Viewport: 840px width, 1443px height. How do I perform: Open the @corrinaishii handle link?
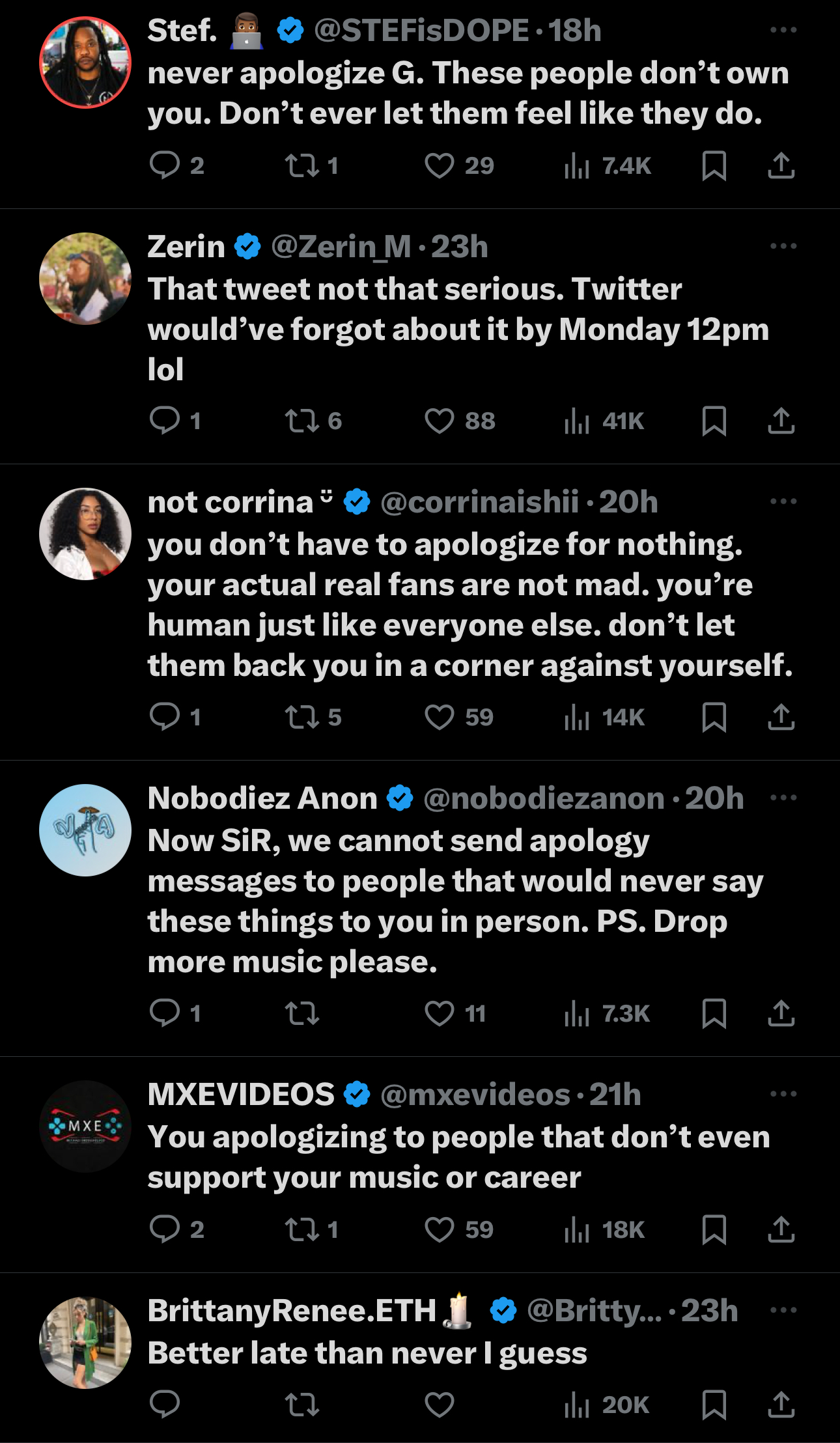click(479, 502)
